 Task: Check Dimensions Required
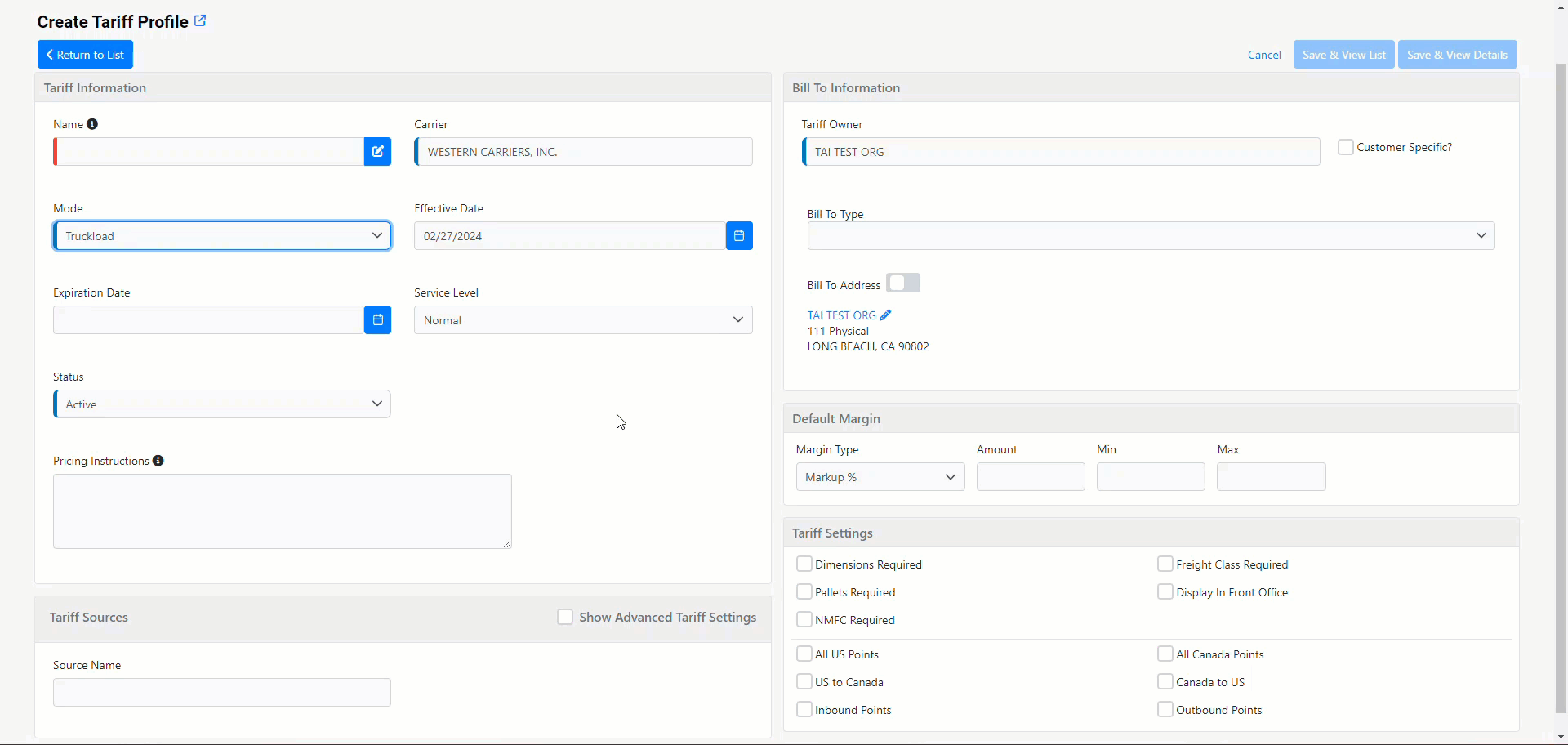[x=804, y=564]
